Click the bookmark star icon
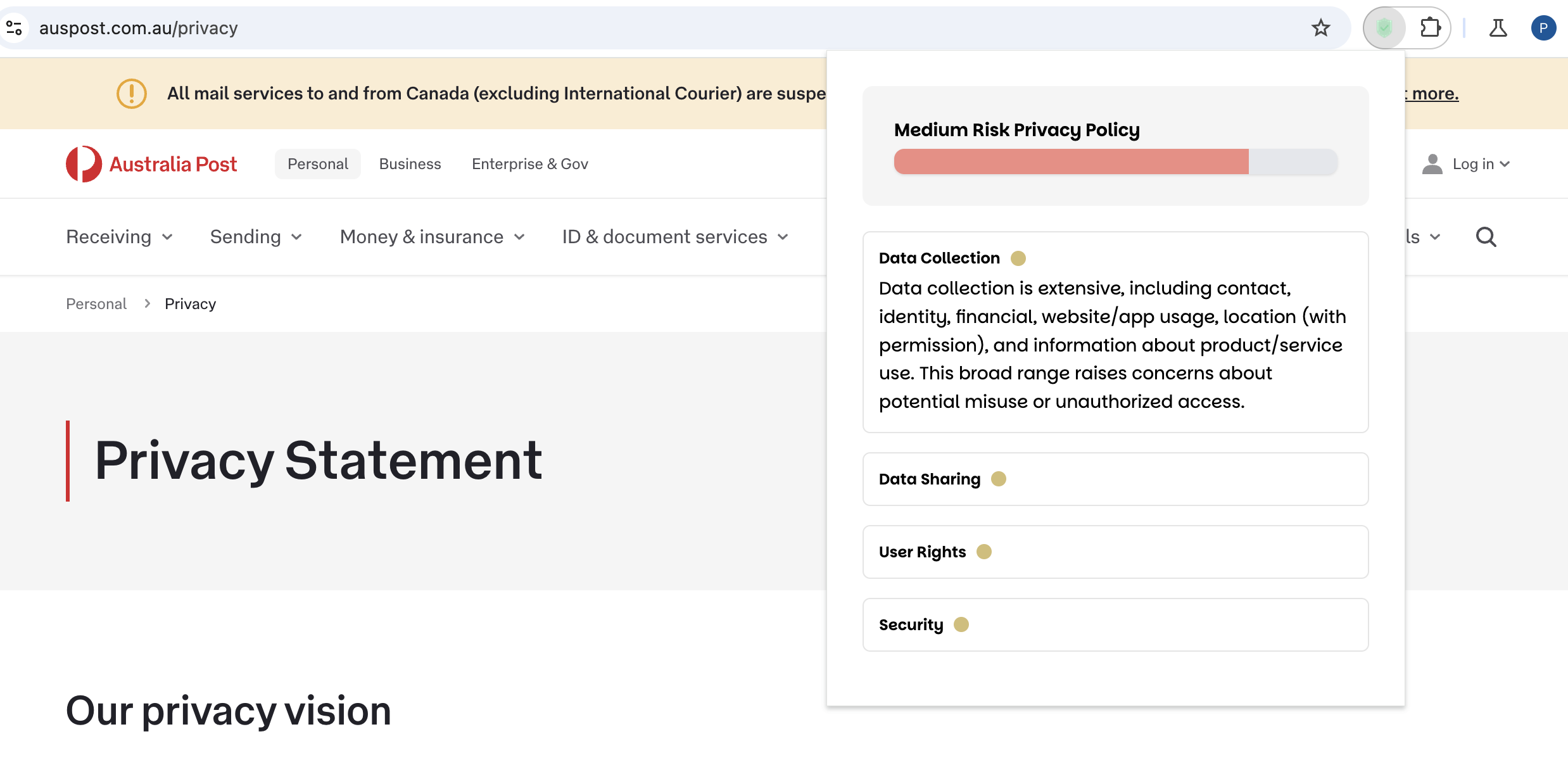 (1320, 28)
